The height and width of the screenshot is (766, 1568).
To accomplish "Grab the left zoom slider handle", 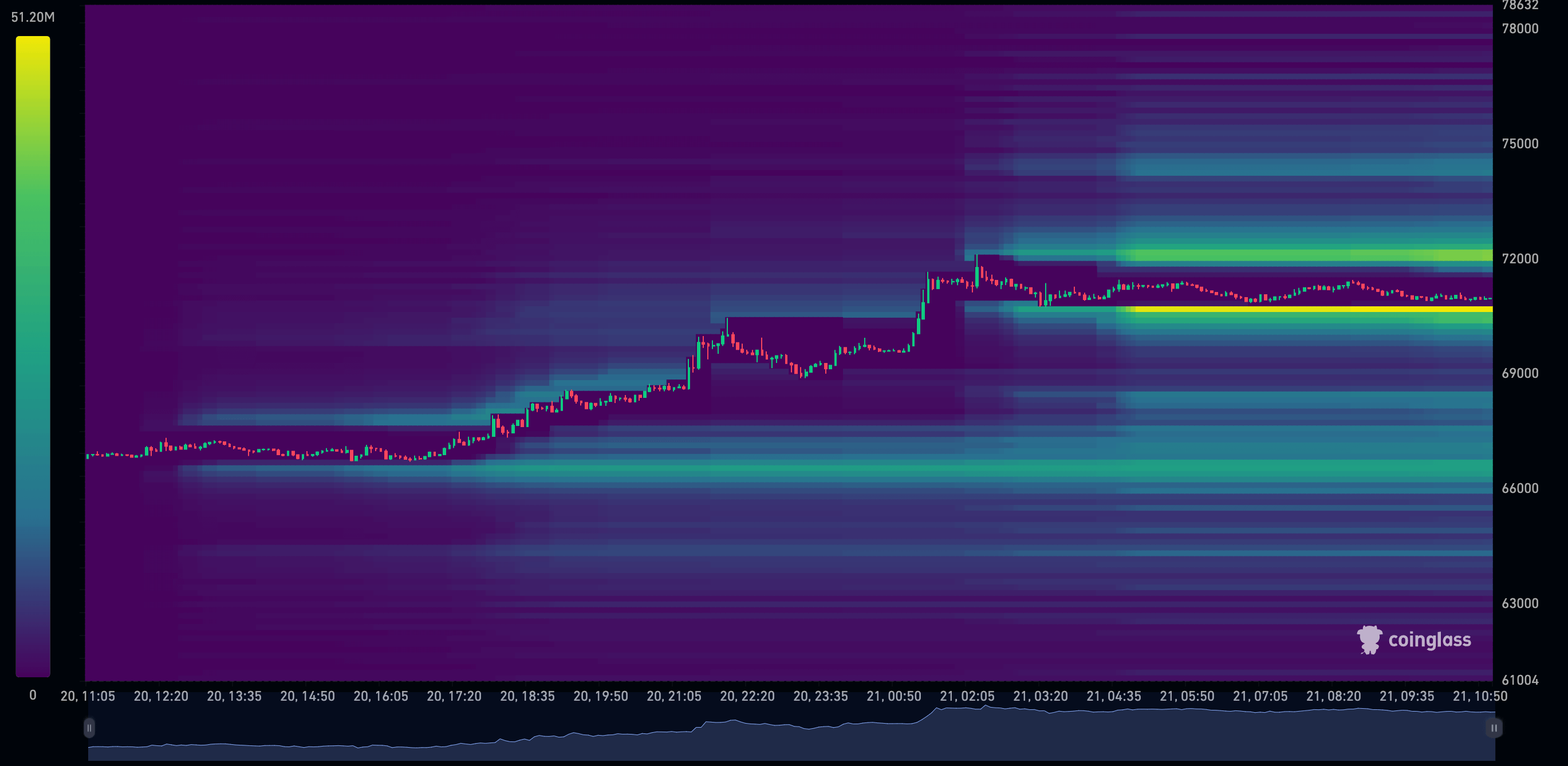I will click(x=89, y=728).
